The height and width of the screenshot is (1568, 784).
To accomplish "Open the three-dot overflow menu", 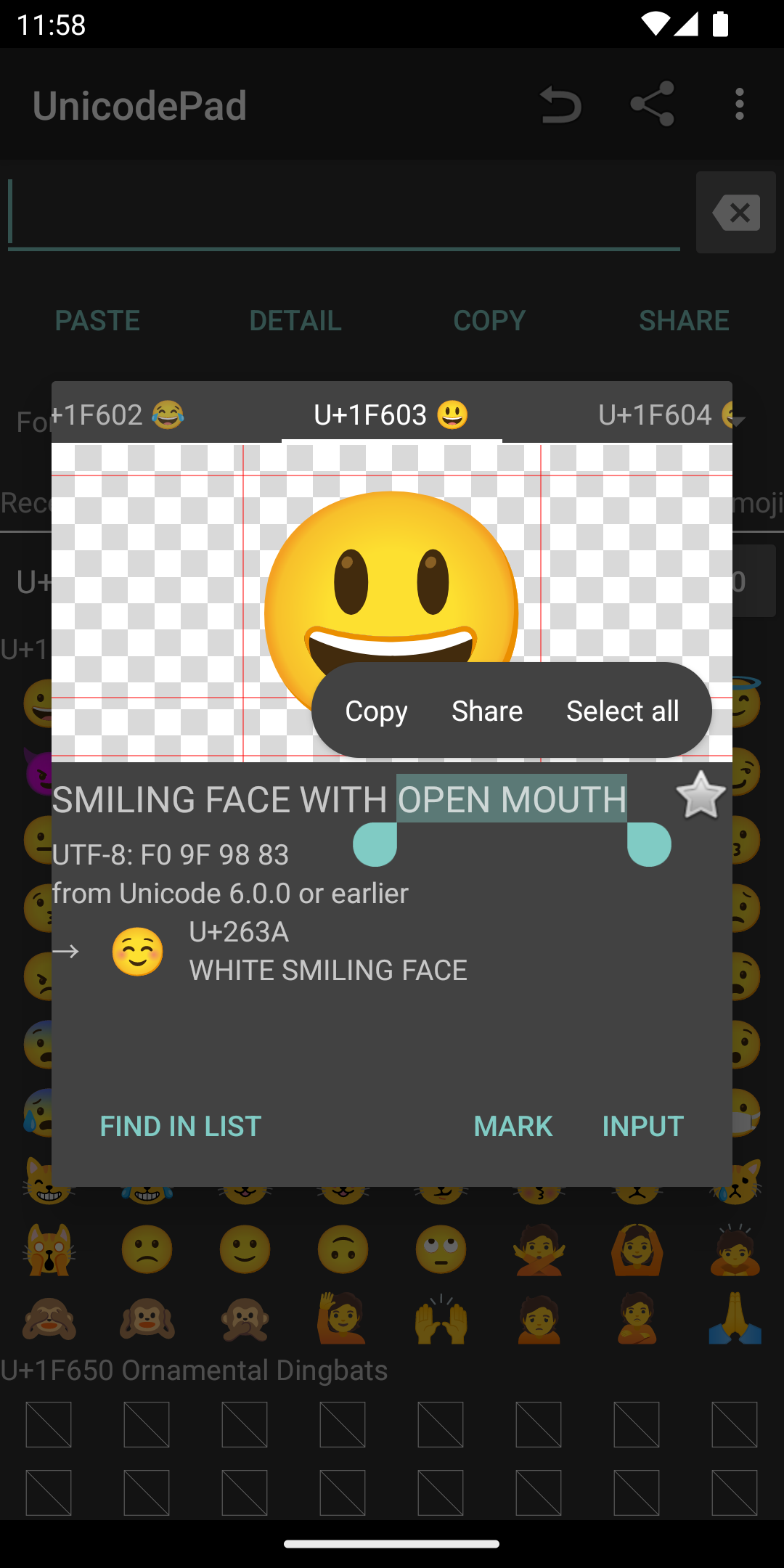I will pos(739,105).
